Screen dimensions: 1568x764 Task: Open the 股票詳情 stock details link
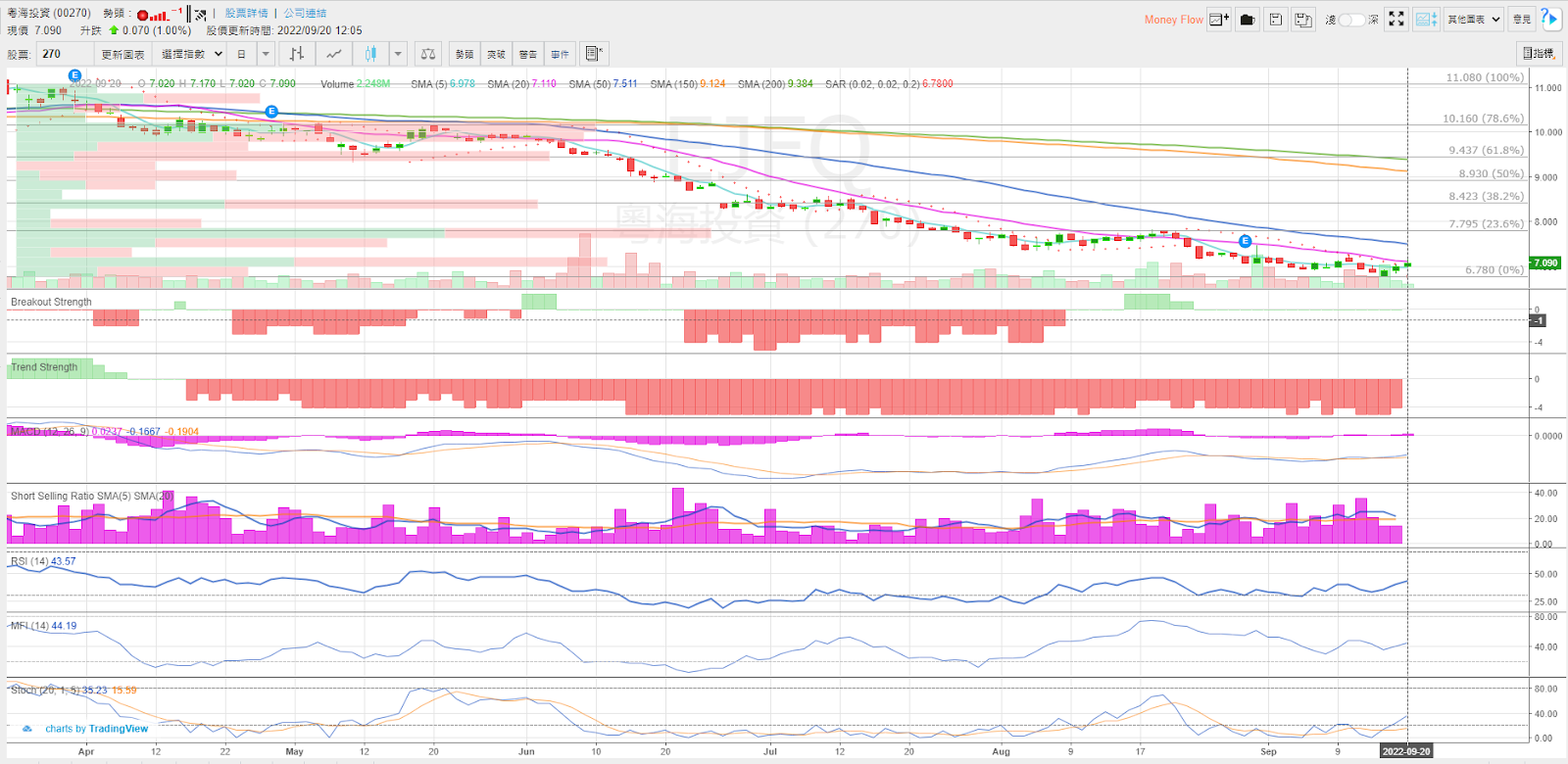click(x=247, y=14)
